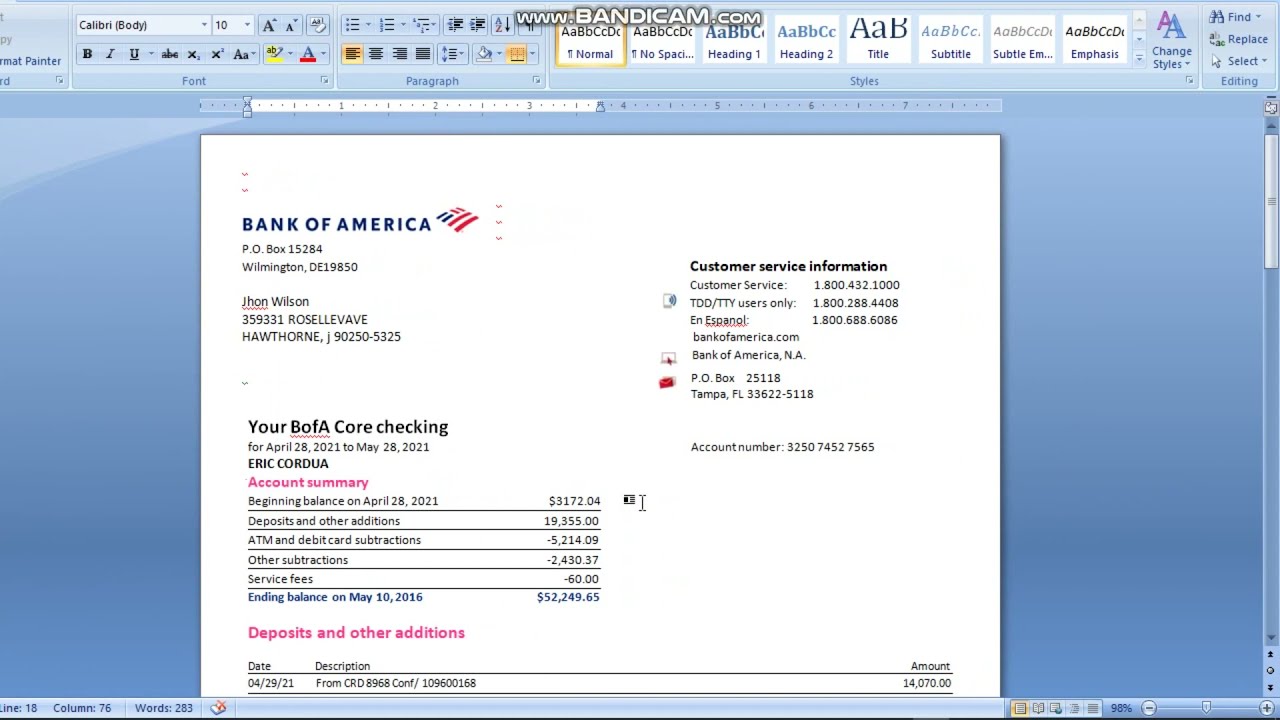This screenshot has height=720, width=1280.
Task: Click the Find button
Action: [x=1236, y=17]
